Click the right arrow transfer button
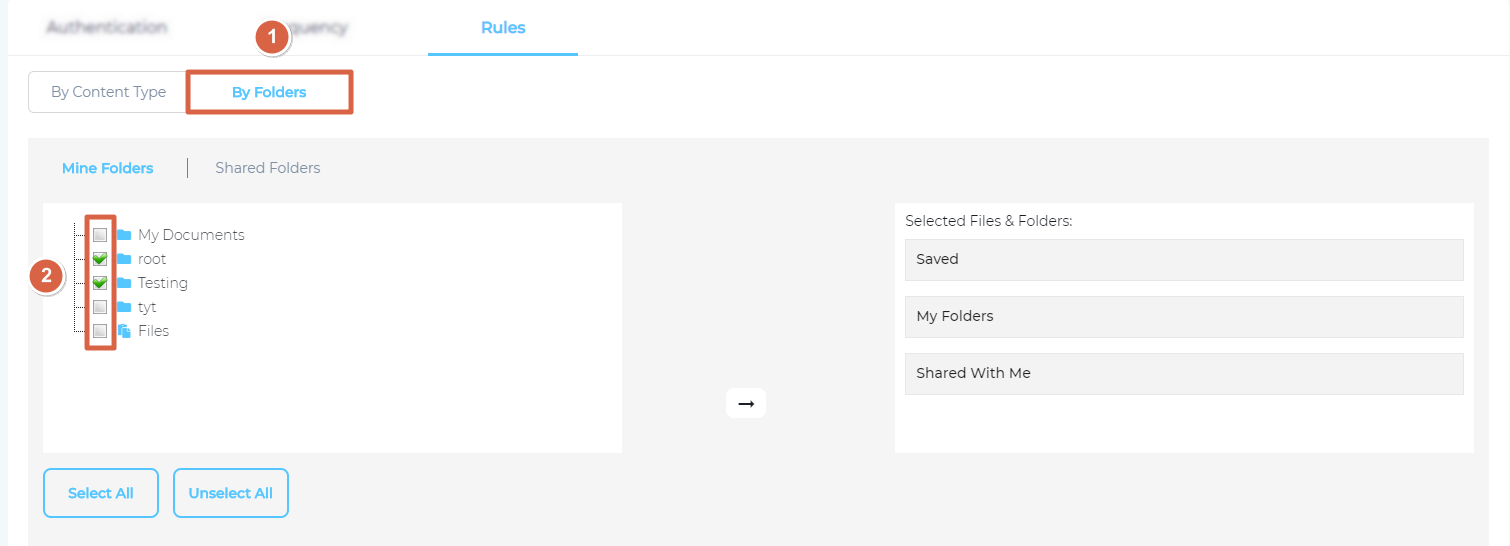The image size is (1510, 546). point(746,403)
